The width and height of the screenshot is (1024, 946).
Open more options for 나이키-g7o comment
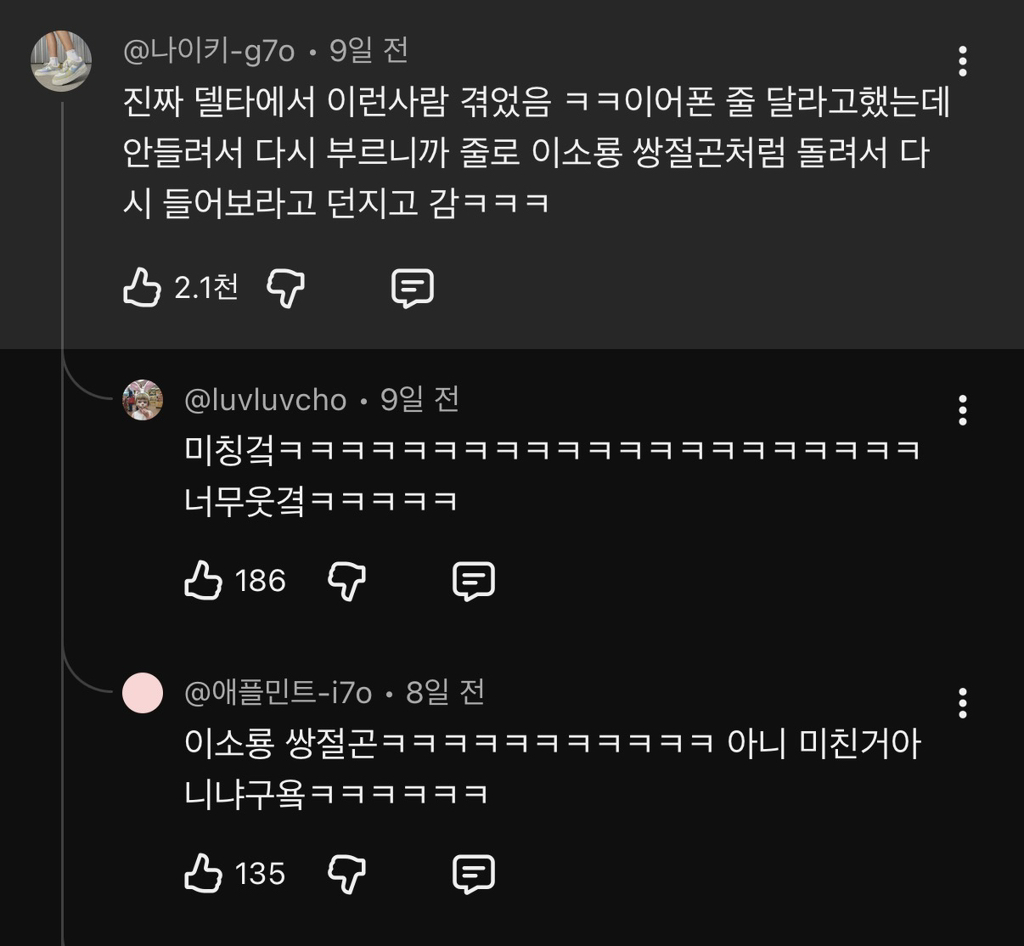pyautogui.click(x=962, y=61)
